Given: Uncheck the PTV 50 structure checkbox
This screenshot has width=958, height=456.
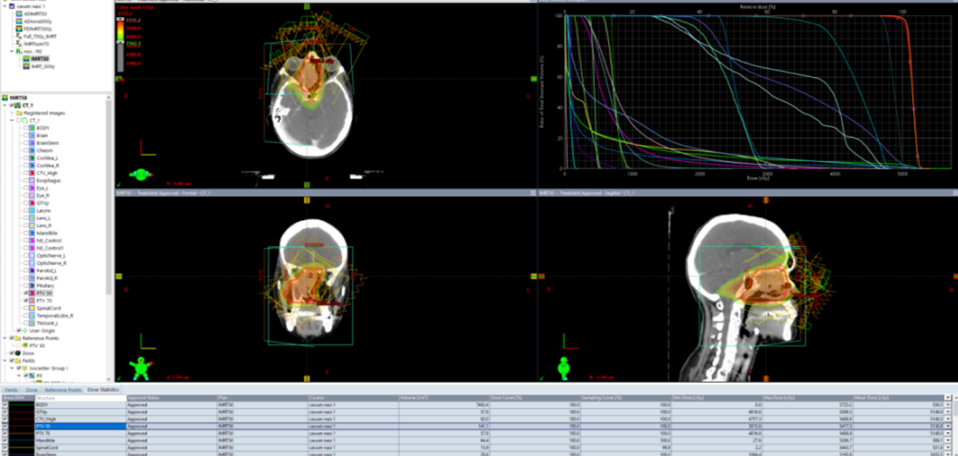Looking at the screenshot, I should point(25,293).
